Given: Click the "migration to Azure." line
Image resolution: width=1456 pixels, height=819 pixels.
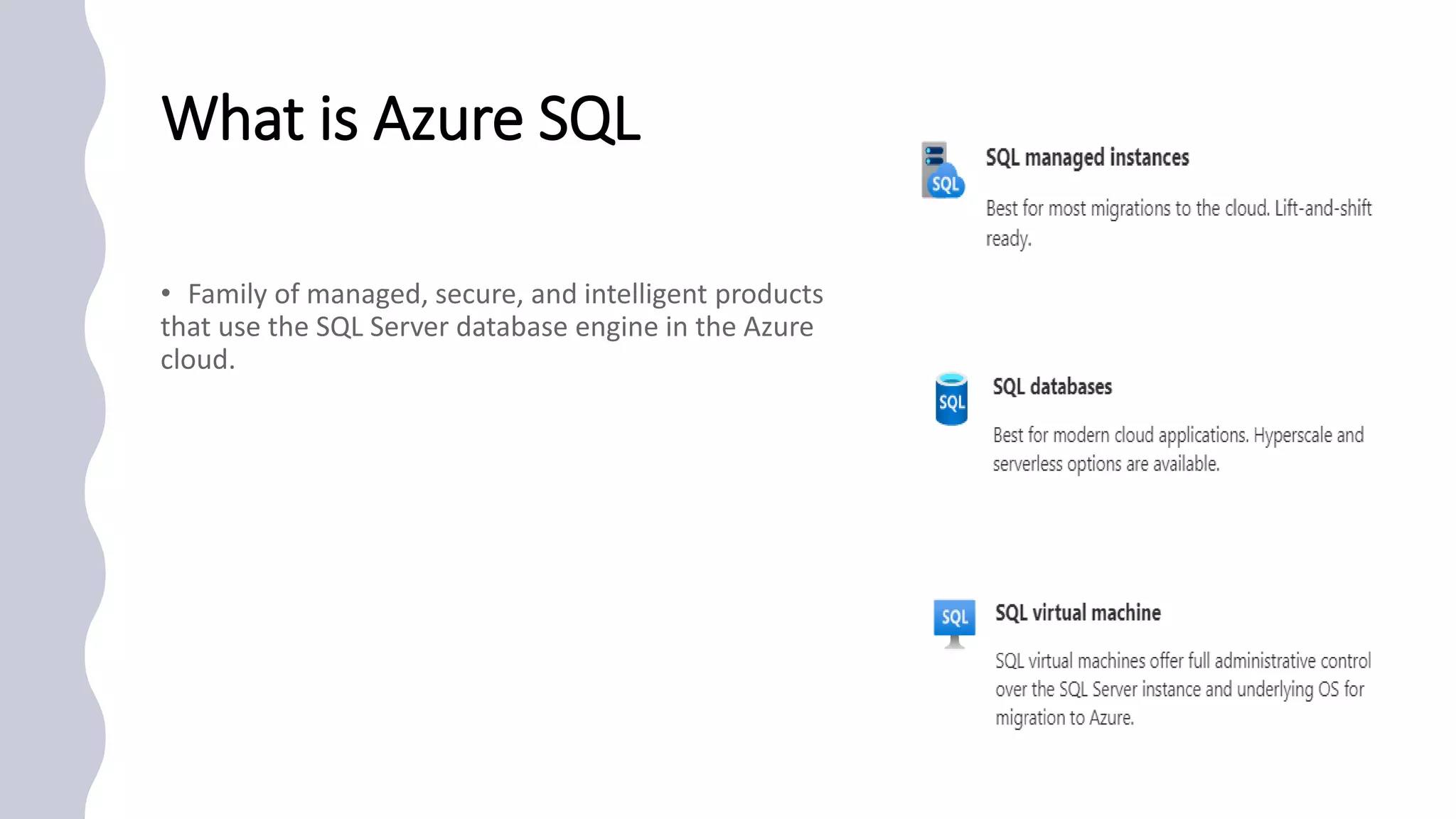Looking at the screenshot, I should pos(1064,718).
